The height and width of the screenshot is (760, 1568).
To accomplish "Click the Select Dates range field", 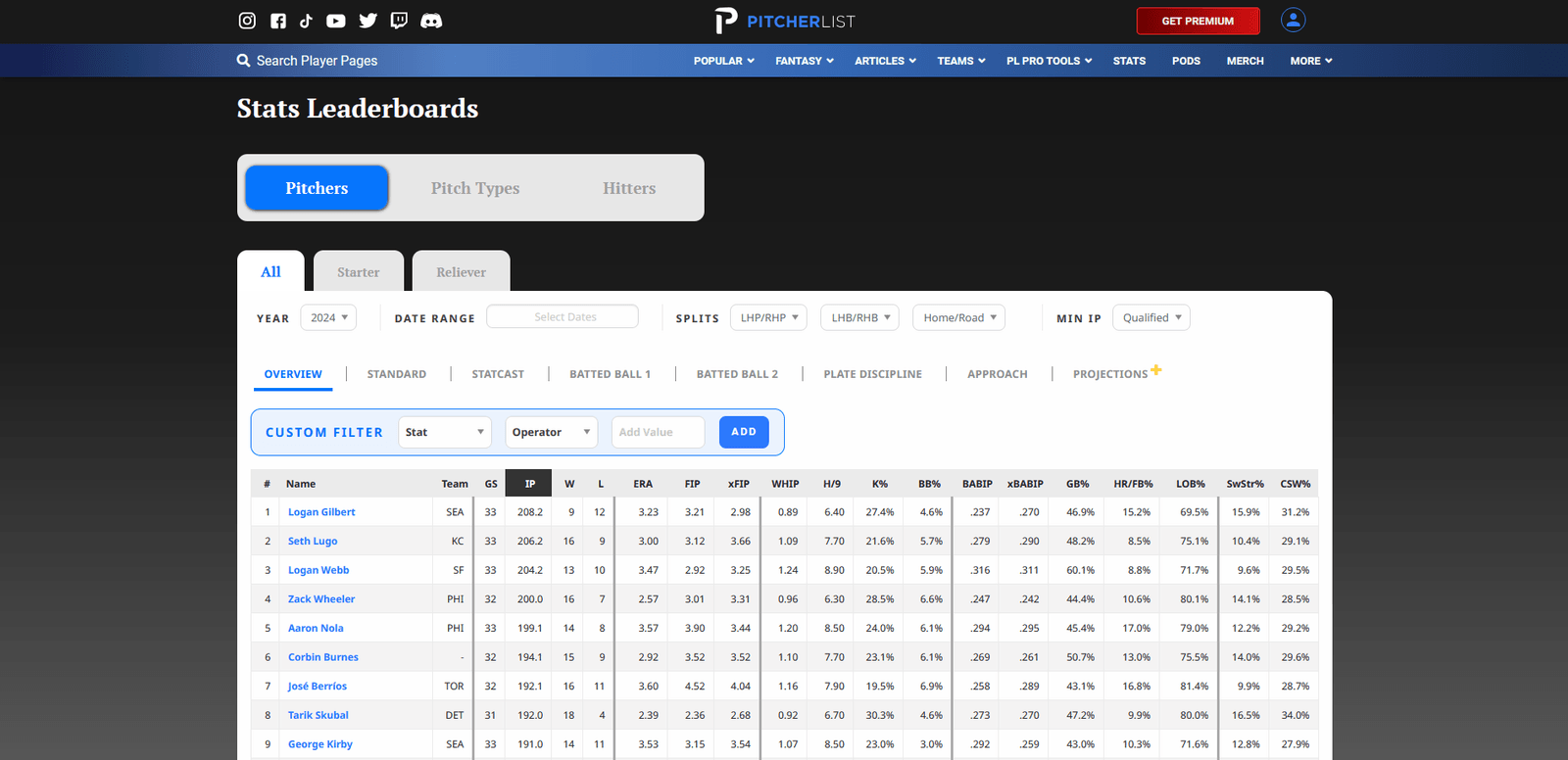I will point(563,316).
